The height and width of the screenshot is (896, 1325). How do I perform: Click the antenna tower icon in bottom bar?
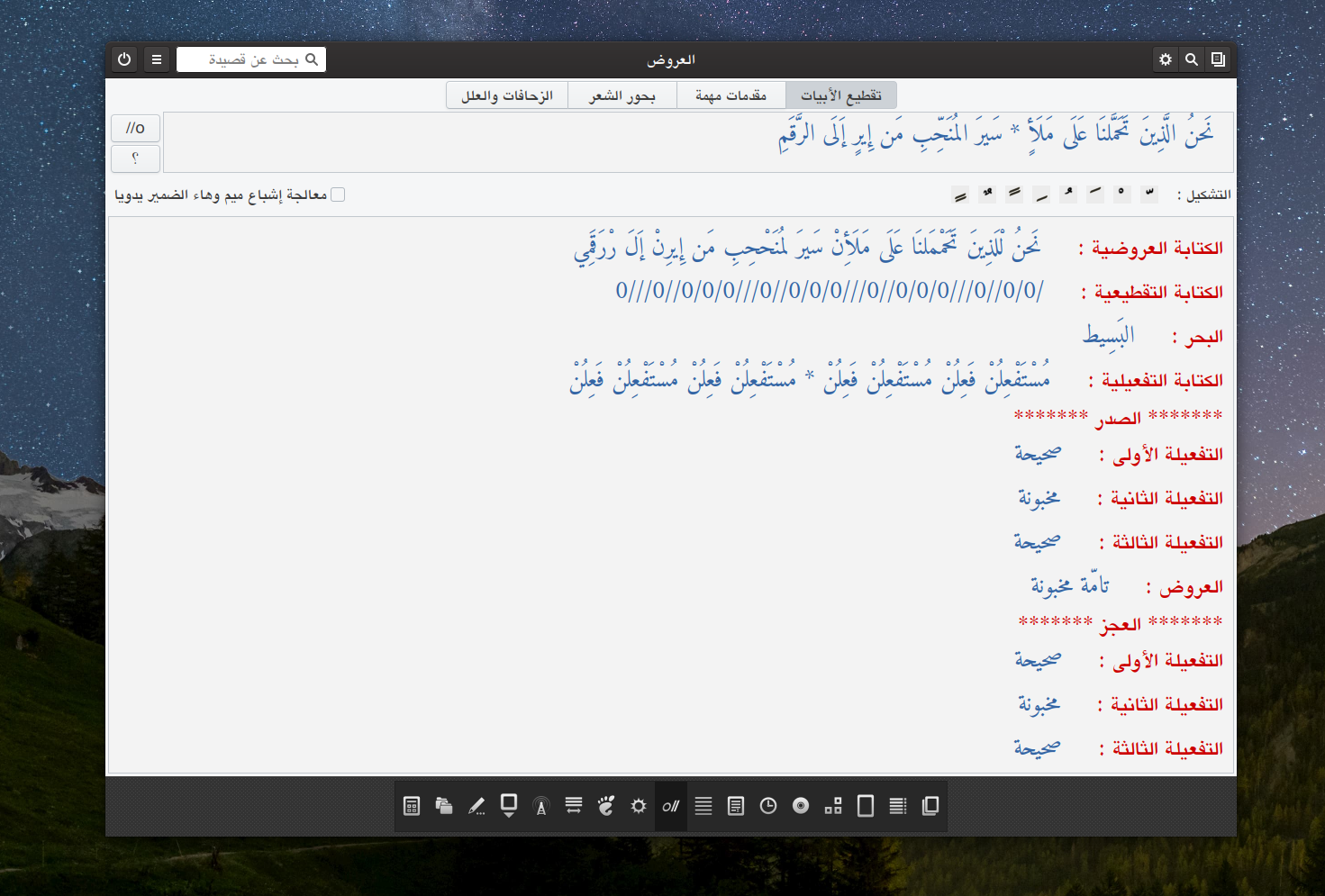pyautogui.click(x=541, y=806)
